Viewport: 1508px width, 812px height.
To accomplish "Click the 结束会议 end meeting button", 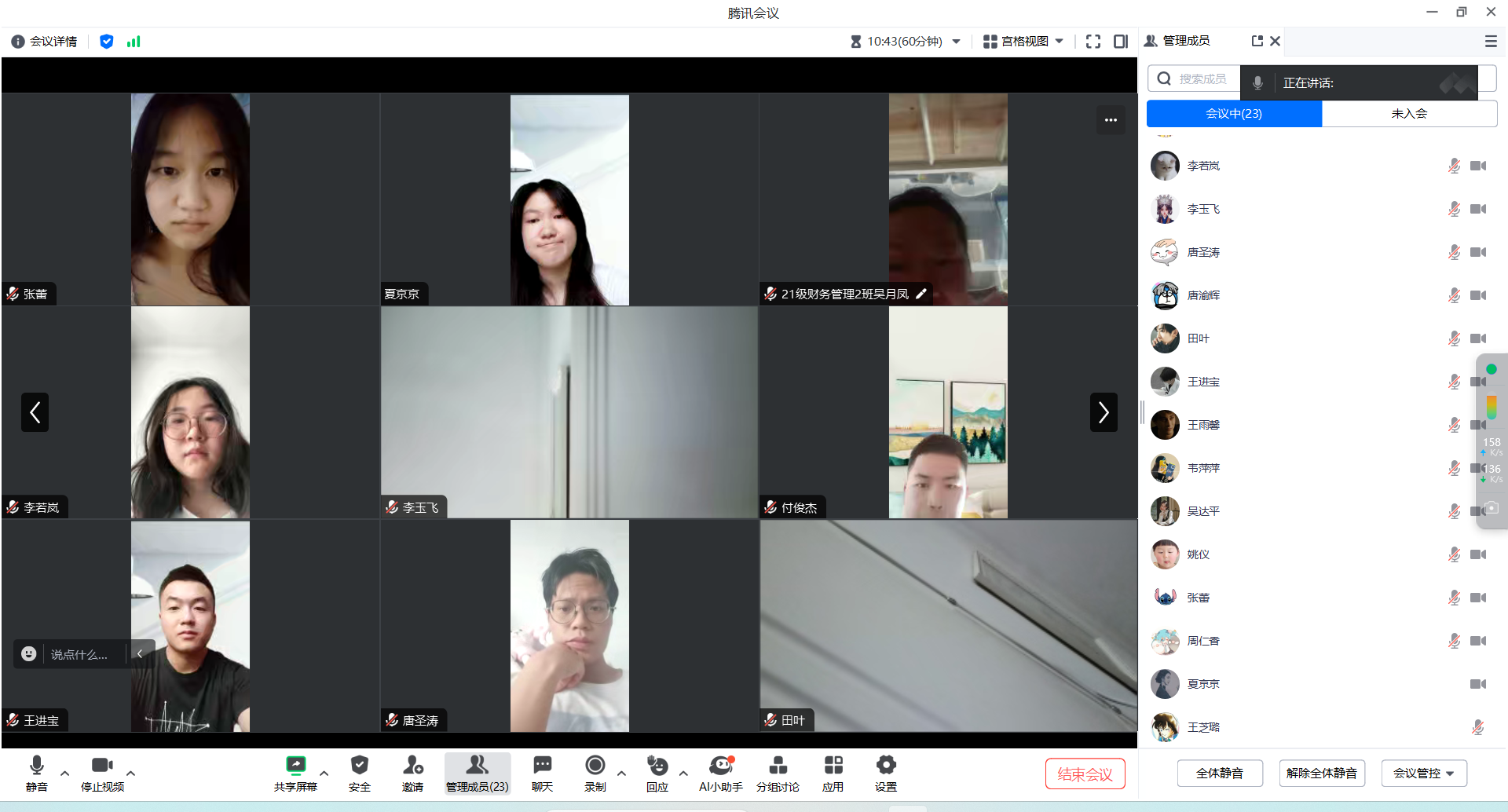I will coord(1085,774).
